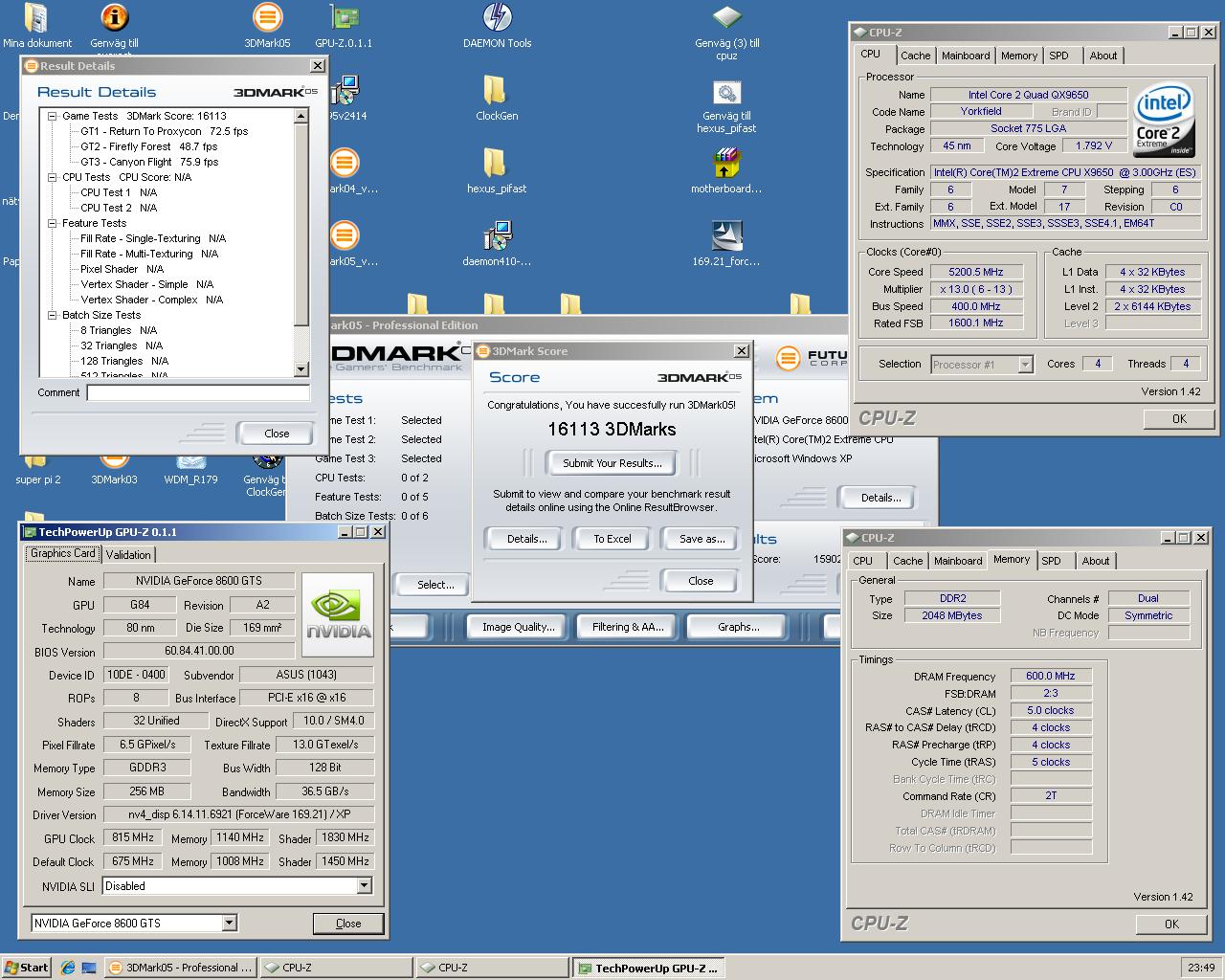Click the System Details button in 3DMark05
Image resolution: width=1225 pixels, height=980 pixels.
click(x=880, y=498)
